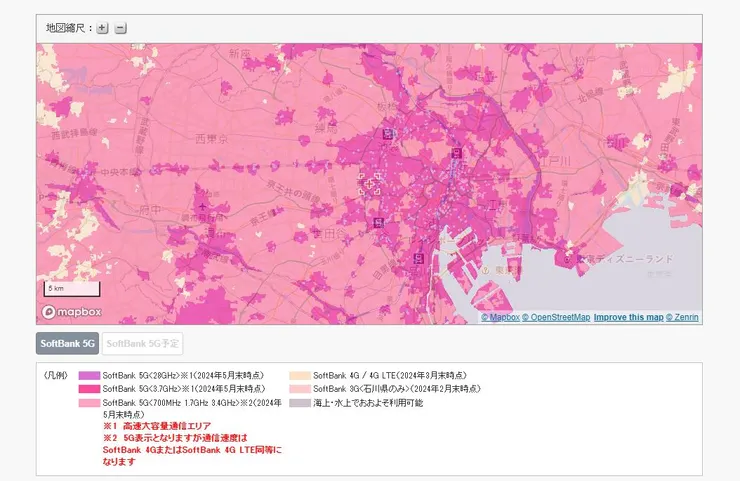The image size is (740, 481).
Task: Click the gray 海上・水上 legend swatch
Action: click(300, 403)
